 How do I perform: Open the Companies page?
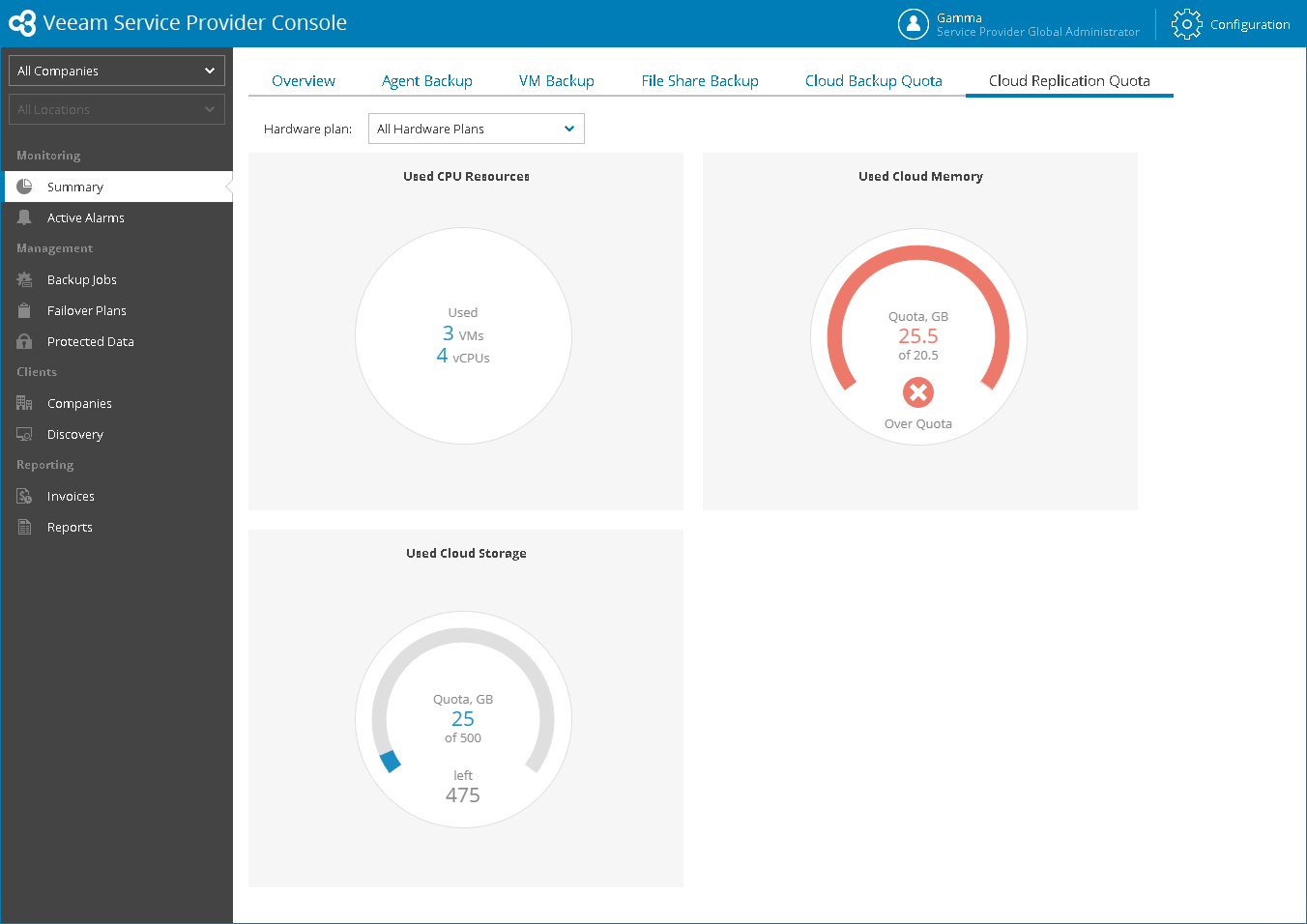click(x=117, y=403)
